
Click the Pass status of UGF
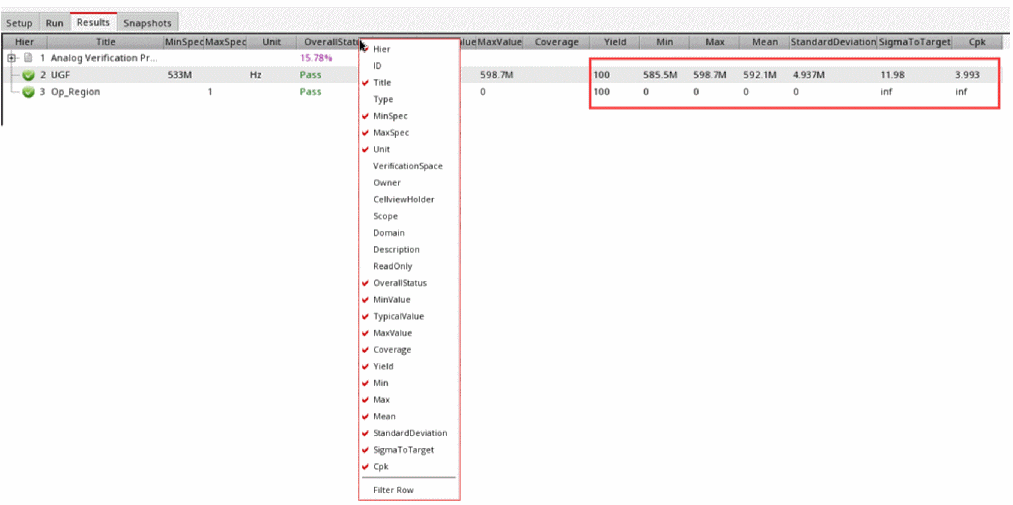pyautogui.click(x=310, y=75)
